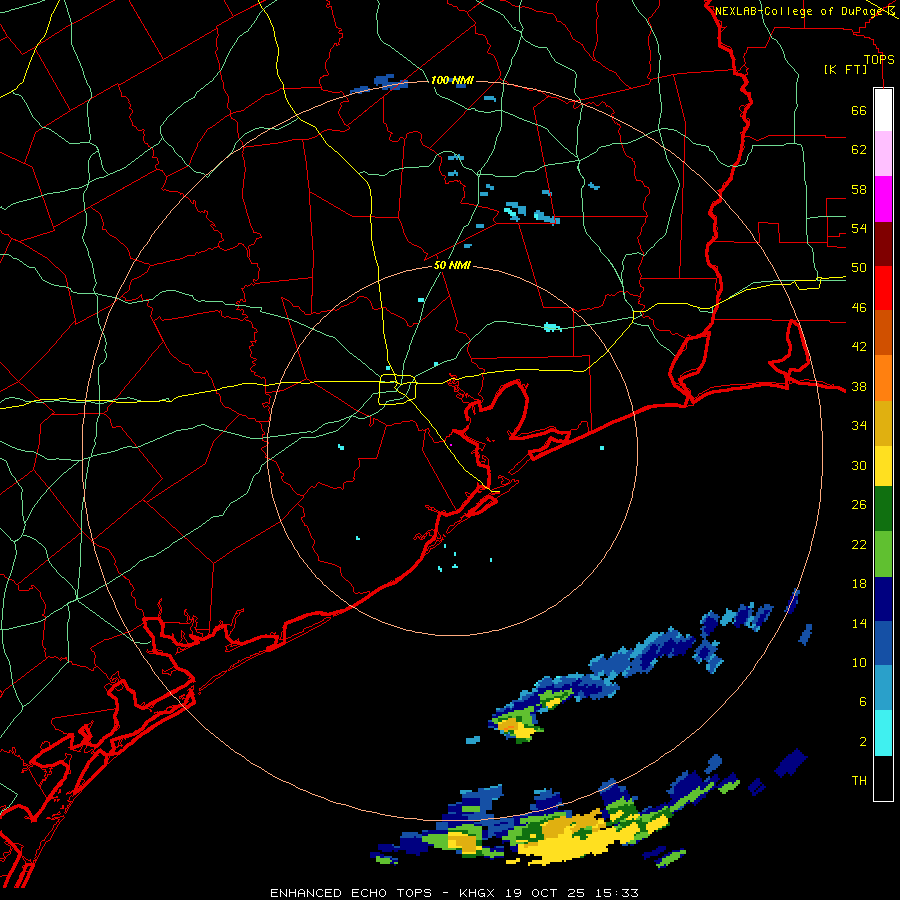The width and height of the screenshot is (900, 900).
Task: Select the dark red legend swatch
Action: (x=883, y=244)
